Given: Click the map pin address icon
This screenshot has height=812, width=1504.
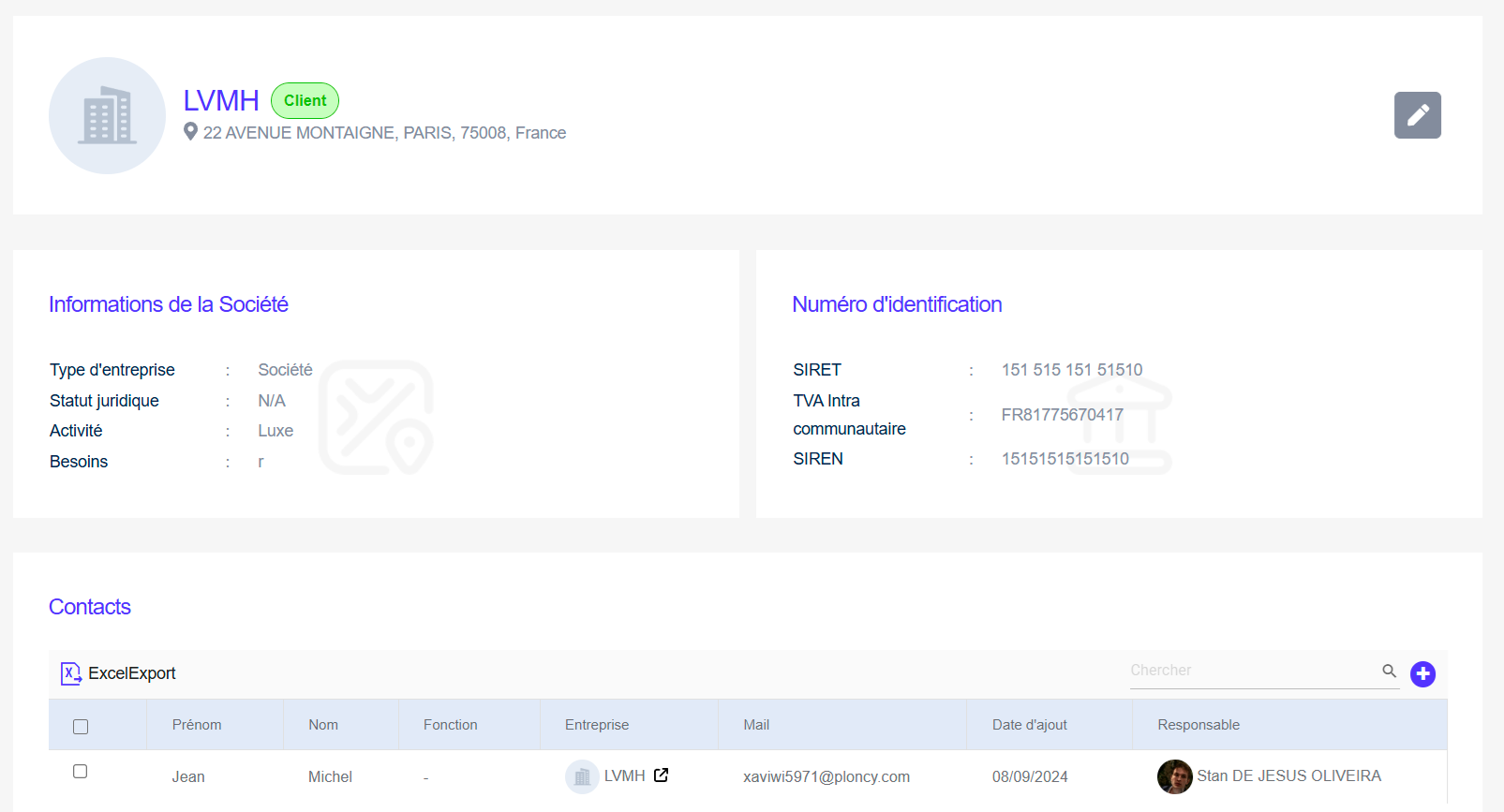Looking at the screenshot, I should point(190,132).
